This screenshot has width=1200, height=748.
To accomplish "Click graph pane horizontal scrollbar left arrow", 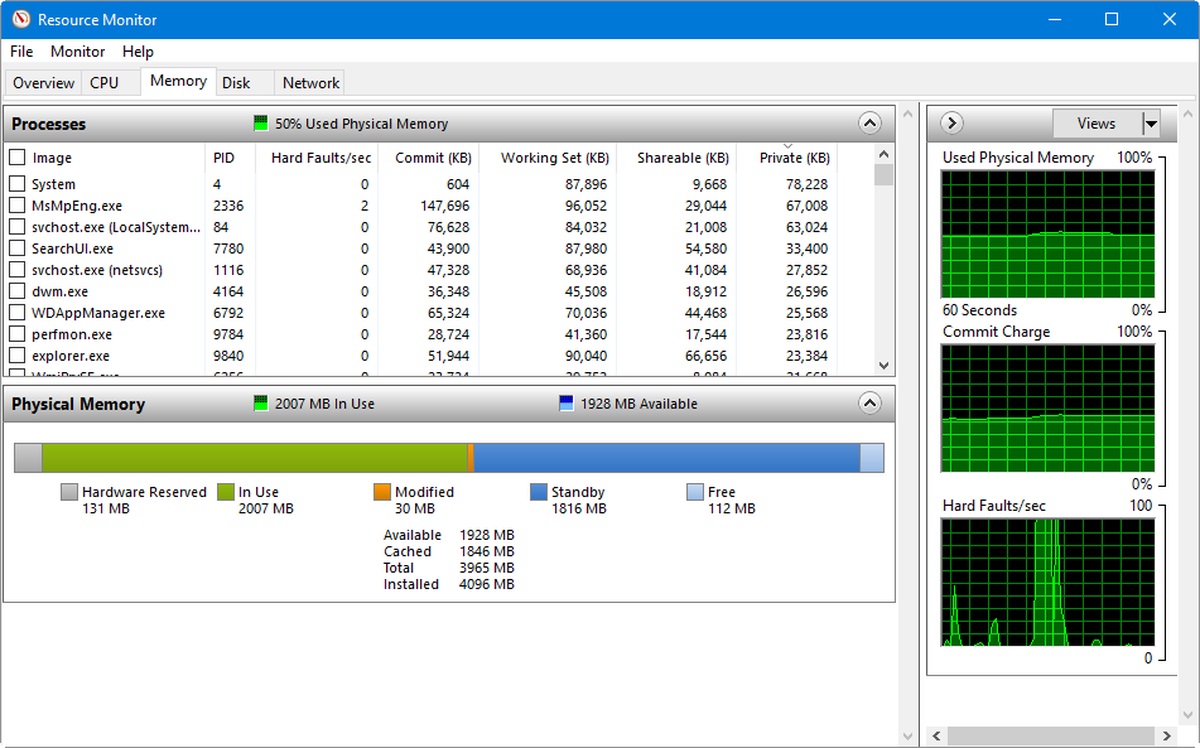I will pyautogui.click(x=936, y=737).
